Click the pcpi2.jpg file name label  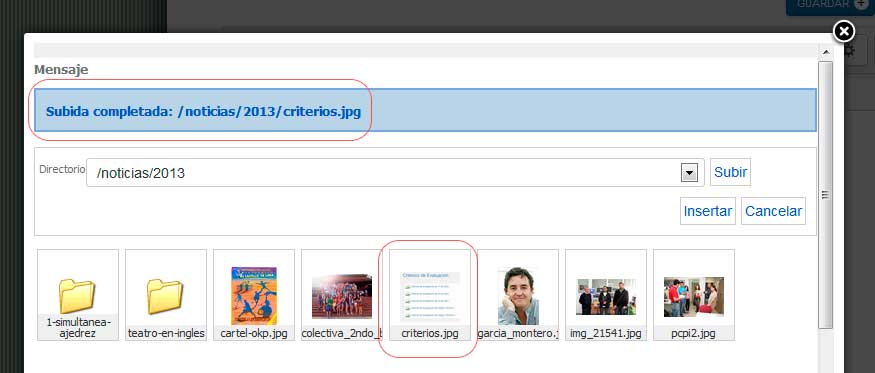694,334
